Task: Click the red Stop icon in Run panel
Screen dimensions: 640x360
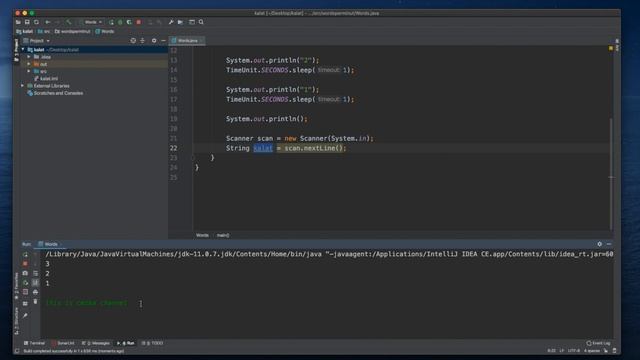Action: (25, 264)
